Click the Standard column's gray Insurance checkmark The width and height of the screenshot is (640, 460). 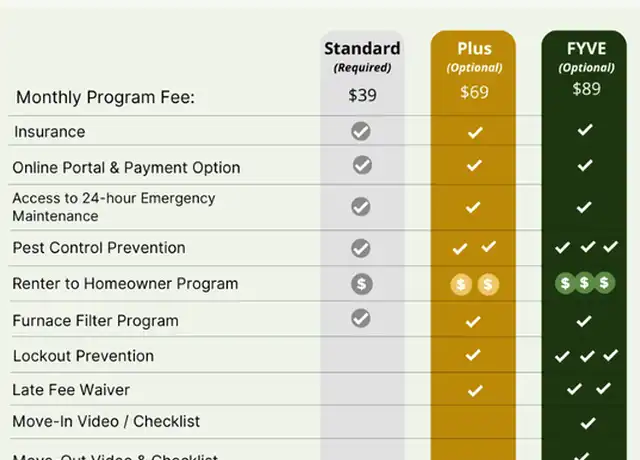[361, 131]
